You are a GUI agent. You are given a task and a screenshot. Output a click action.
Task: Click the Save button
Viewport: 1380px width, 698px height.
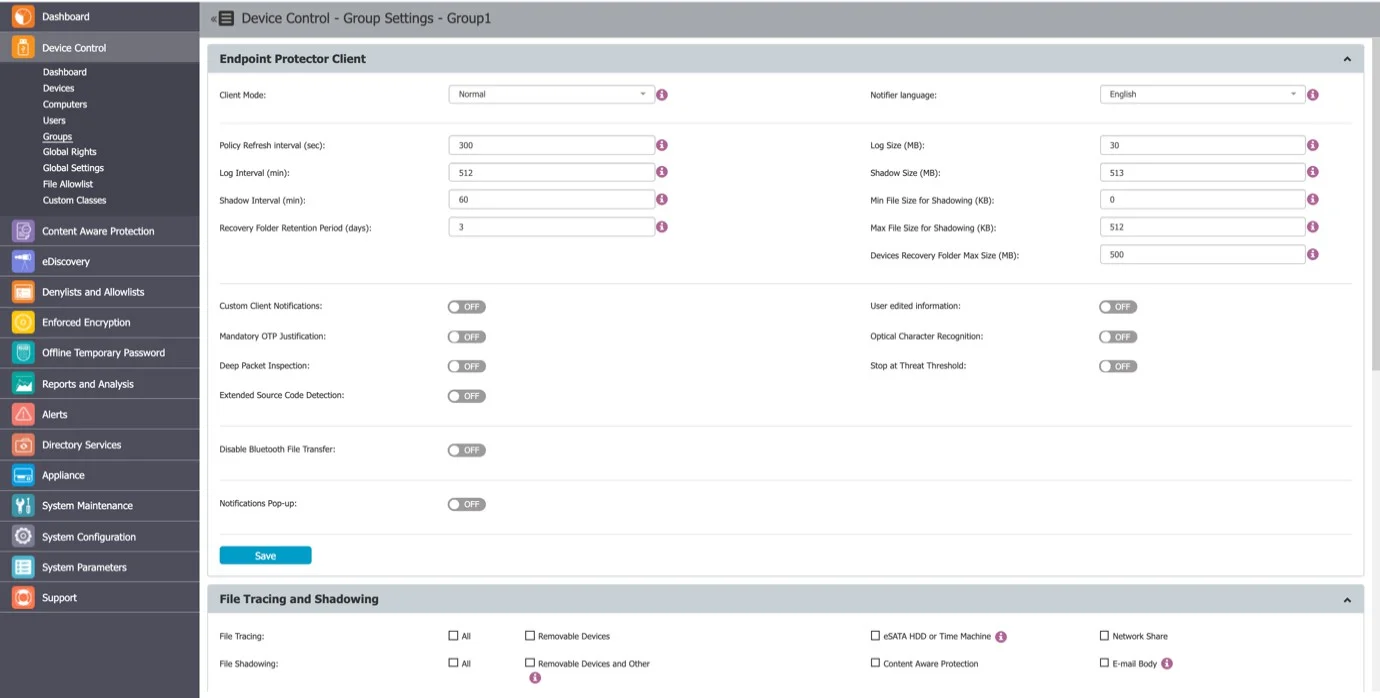point(265,556)
